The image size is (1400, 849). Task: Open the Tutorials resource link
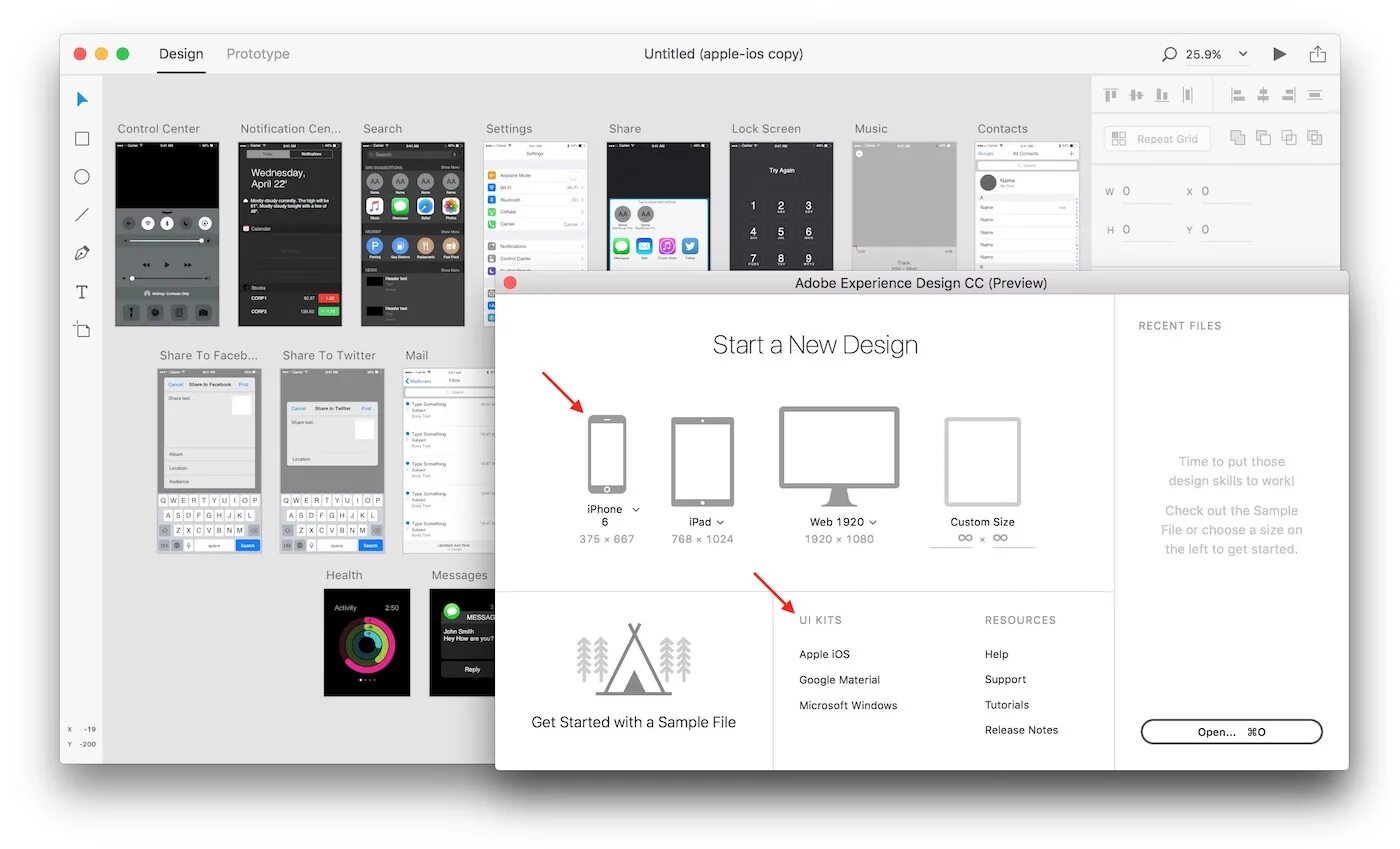click(1007, 705)
